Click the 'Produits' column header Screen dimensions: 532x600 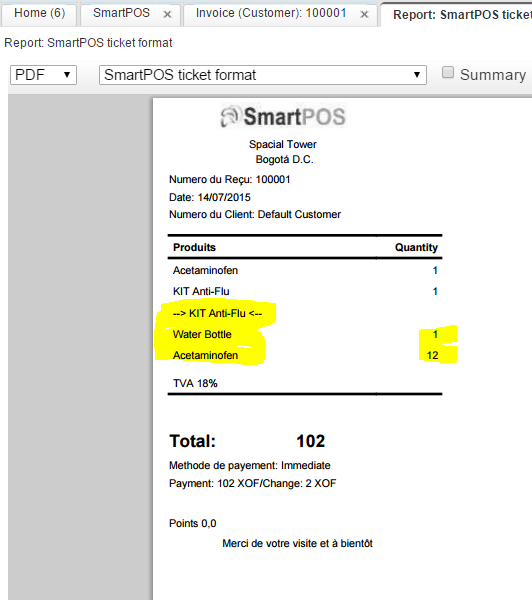[194, 247]
